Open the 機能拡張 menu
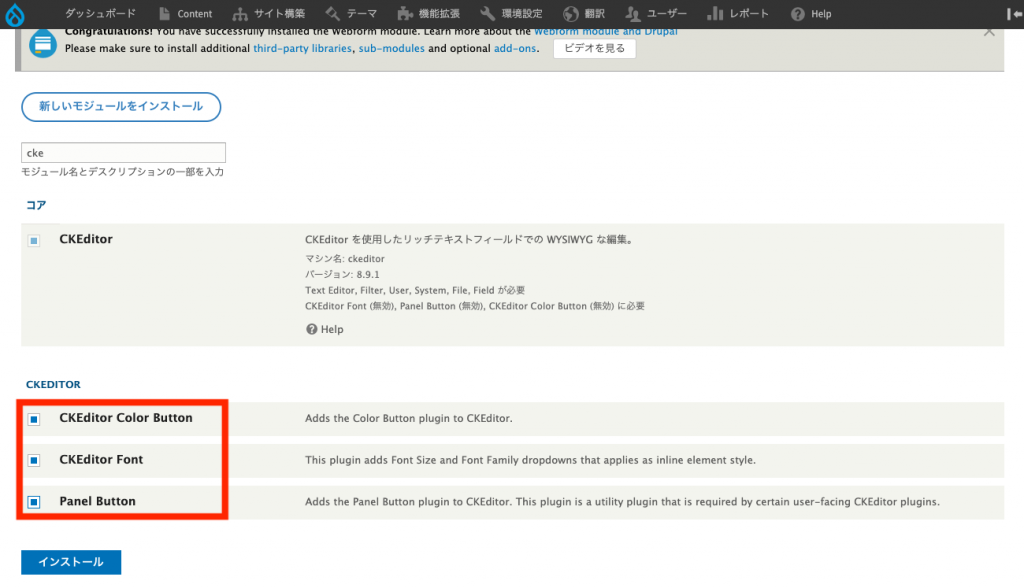The height and width of the screenshot is (588, 1024). [439, 14]
